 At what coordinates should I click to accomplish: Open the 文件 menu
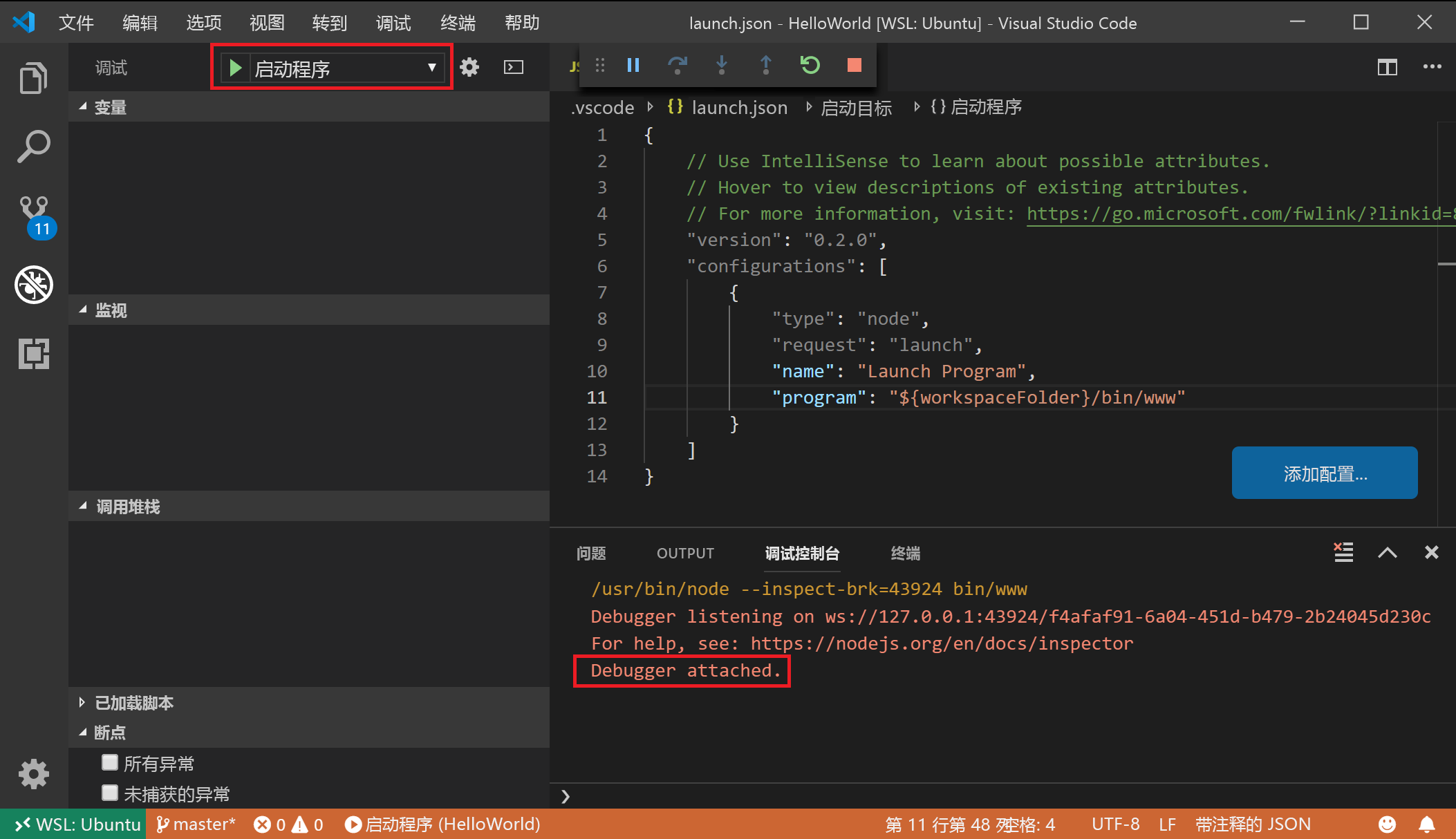(76, 23)
